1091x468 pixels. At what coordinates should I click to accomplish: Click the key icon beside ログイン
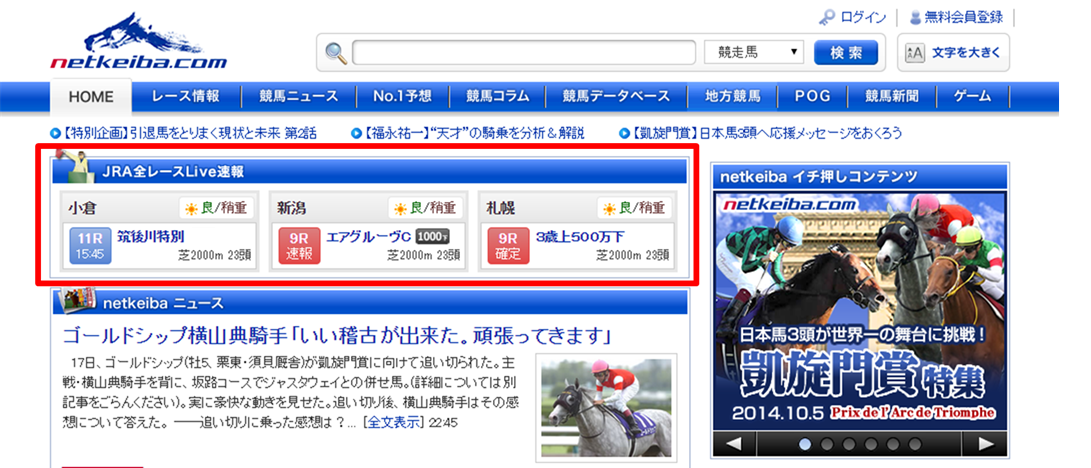click(827, 17)
